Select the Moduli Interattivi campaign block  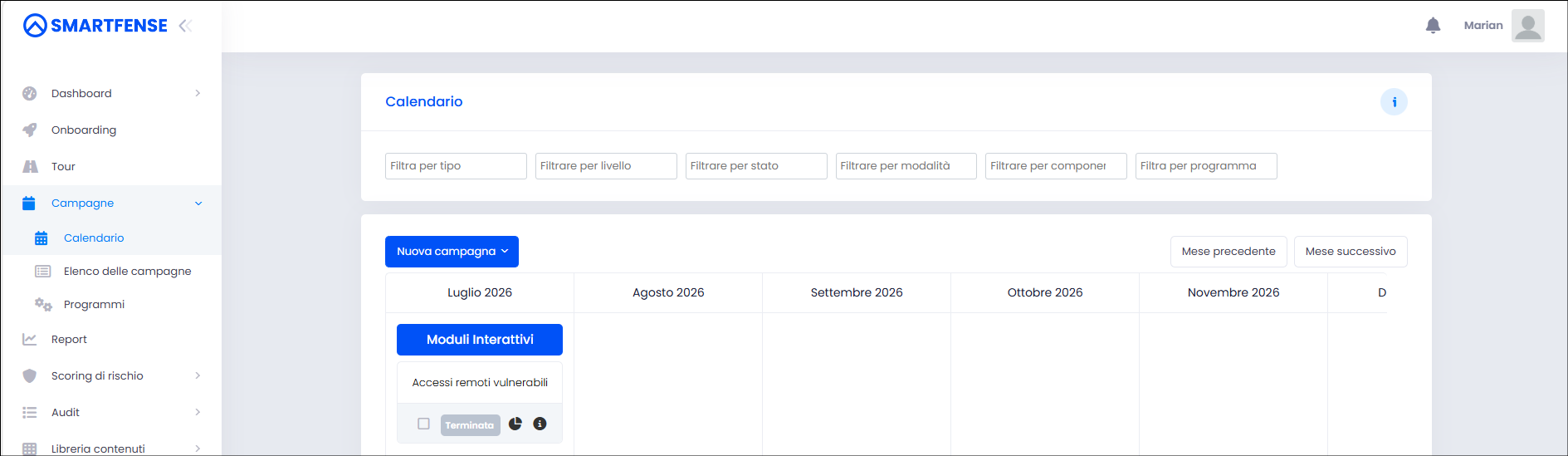coord(480,340)
